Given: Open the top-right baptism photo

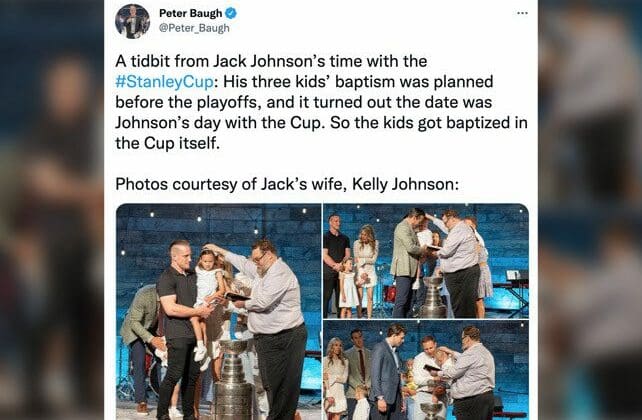Looking at the screenshot, I should click(x=426, y=261).
